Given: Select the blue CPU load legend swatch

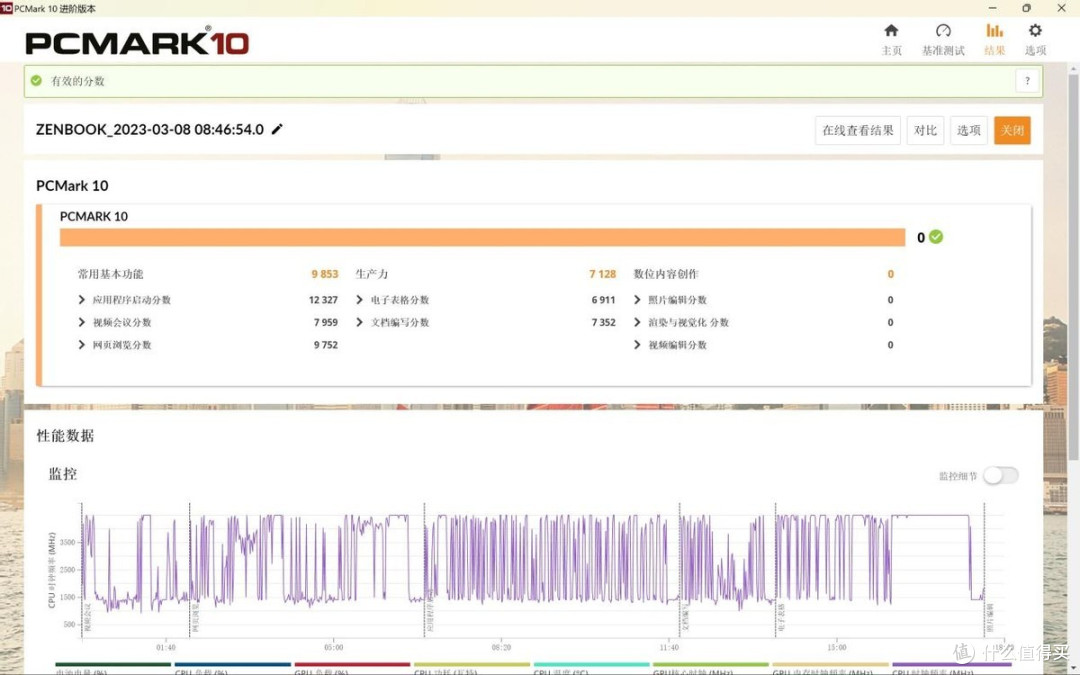Looking at the screenshot, I should click(x=233, y=665).
